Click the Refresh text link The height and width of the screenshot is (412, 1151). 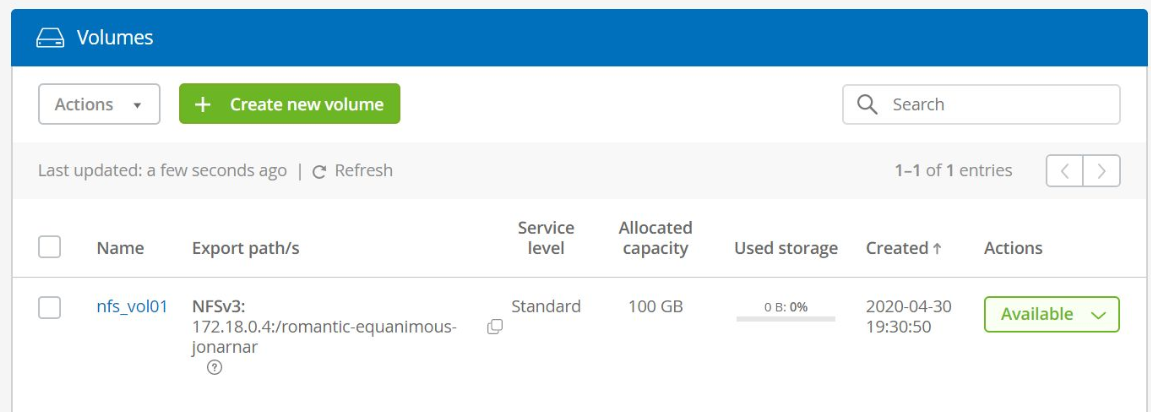click(363, 170)
